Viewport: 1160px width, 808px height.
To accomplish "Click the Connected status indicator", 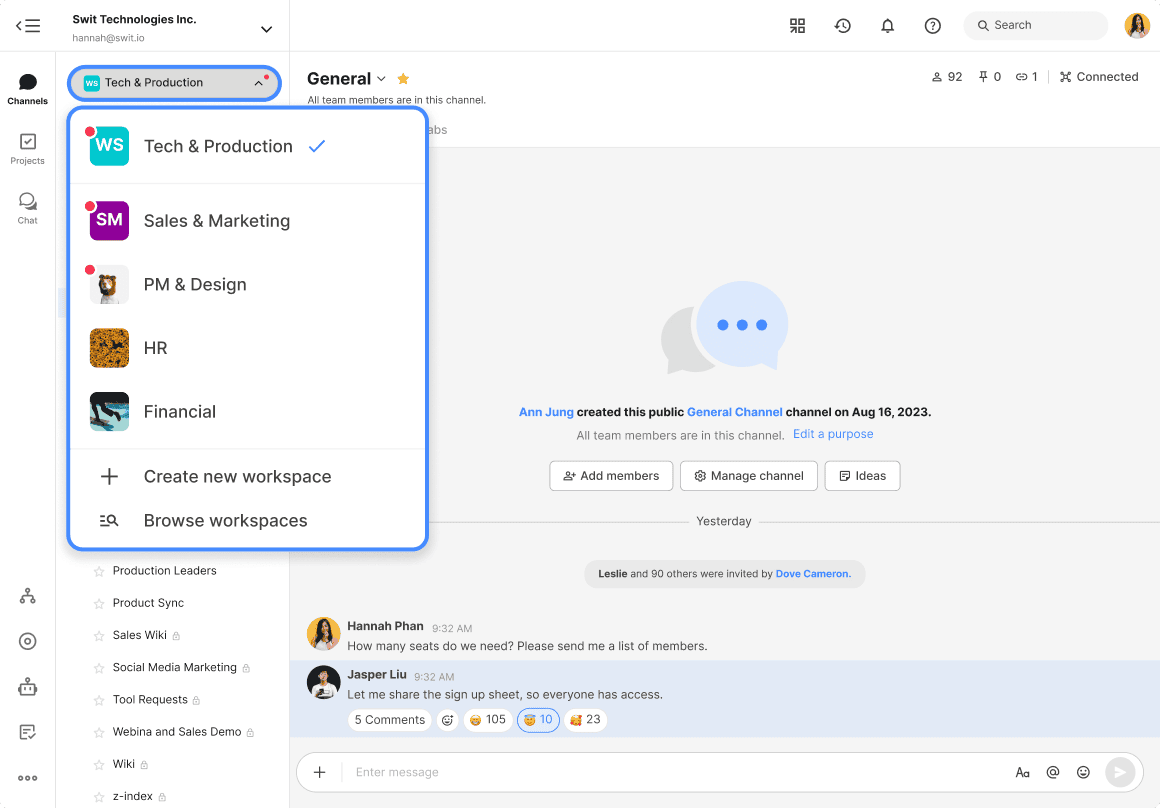I will pos(1099,77).
